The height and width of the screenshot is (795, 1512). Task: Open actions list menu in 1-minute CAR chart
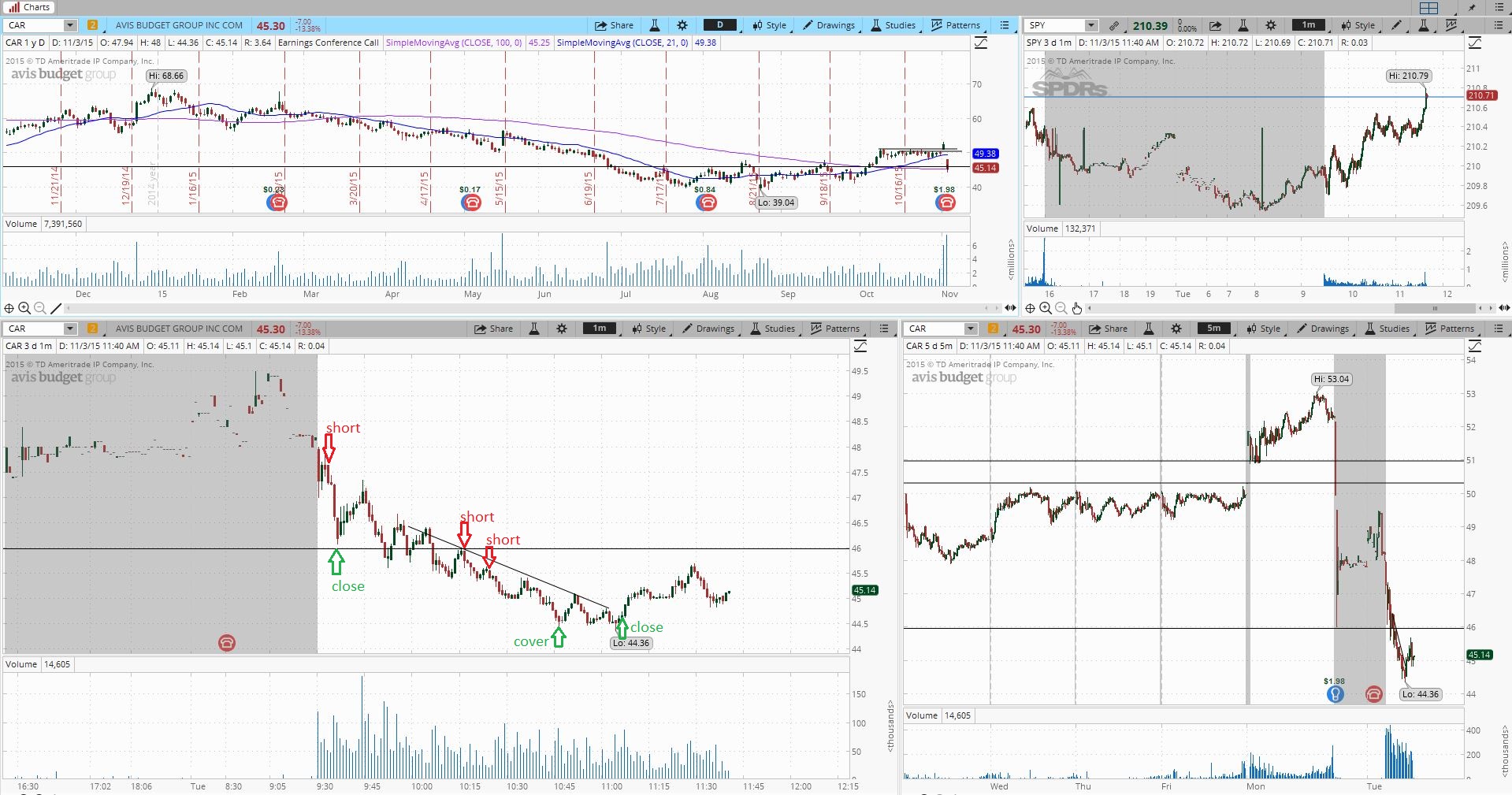coord(884,329)
